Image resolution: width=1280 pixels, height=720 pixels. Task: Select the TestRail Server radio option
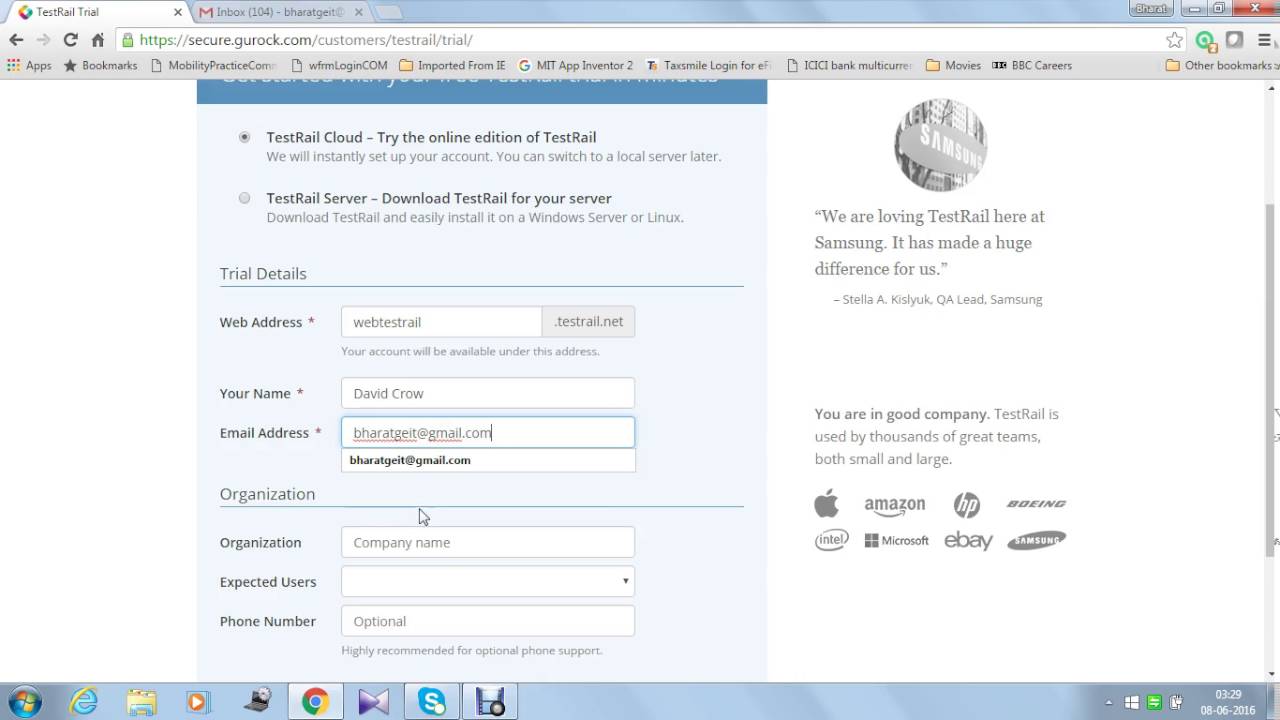244,198
